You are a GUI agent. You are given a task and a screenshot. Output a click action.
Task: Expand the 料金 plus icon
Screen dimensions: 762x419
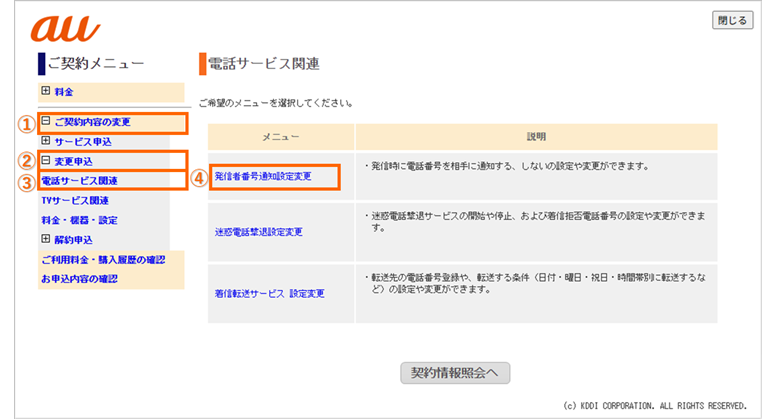click(46, 91)
